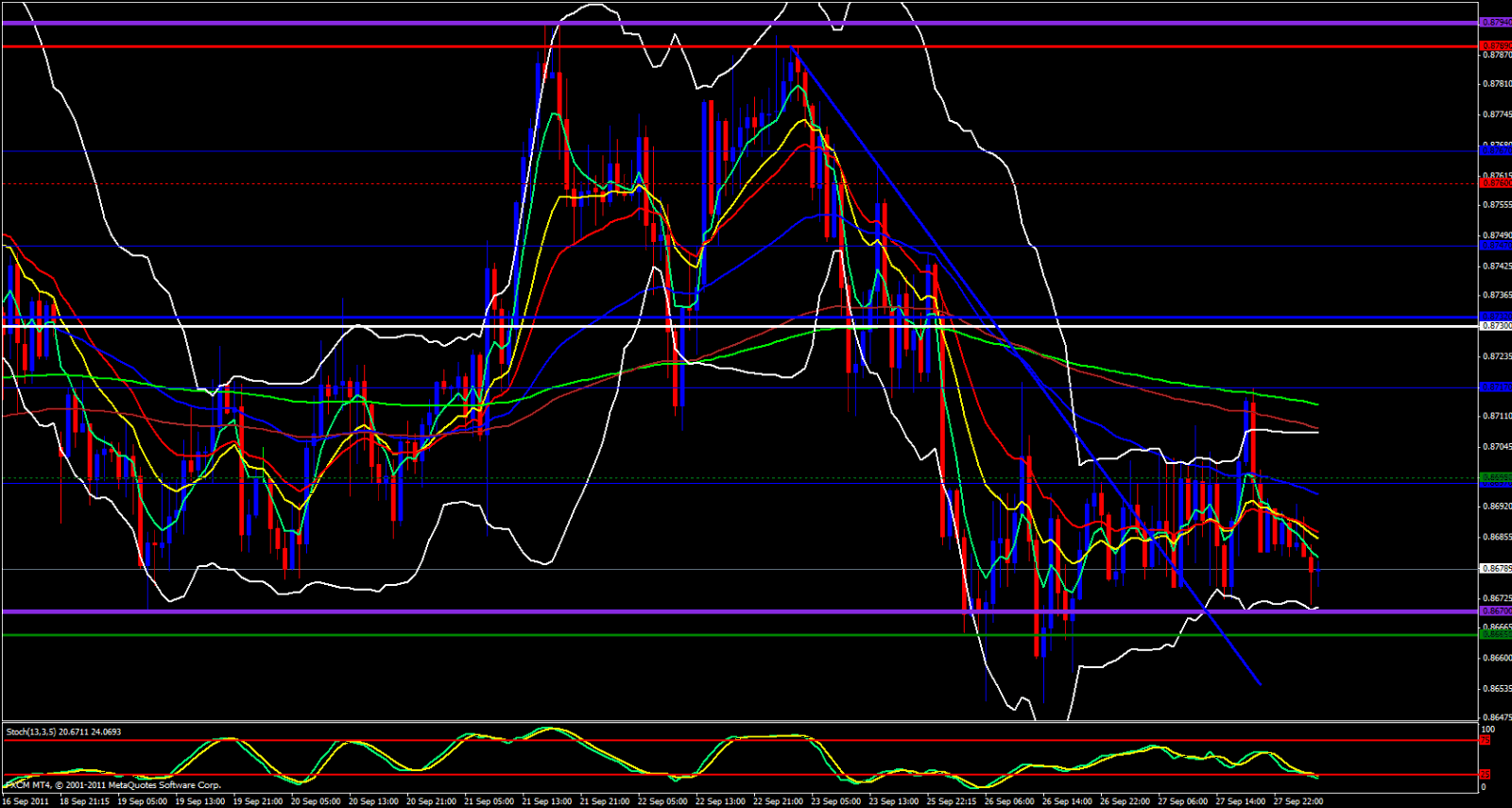Select the white 0.87300 price level label
The width and height of the screenshot is (1512, 808).
click(1496, 326)
